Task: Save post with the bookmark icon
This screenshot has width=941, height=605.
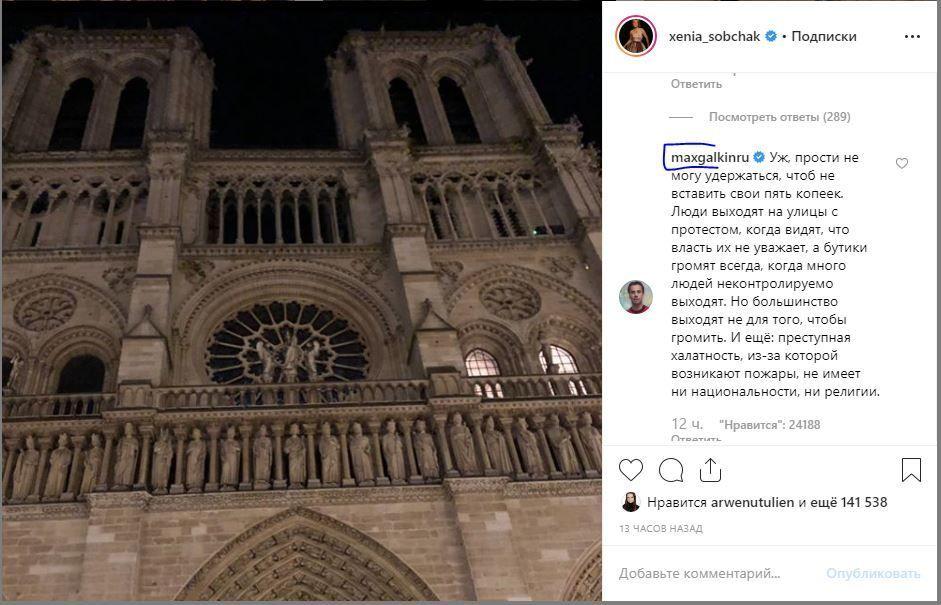Action: tap(911, 470)
